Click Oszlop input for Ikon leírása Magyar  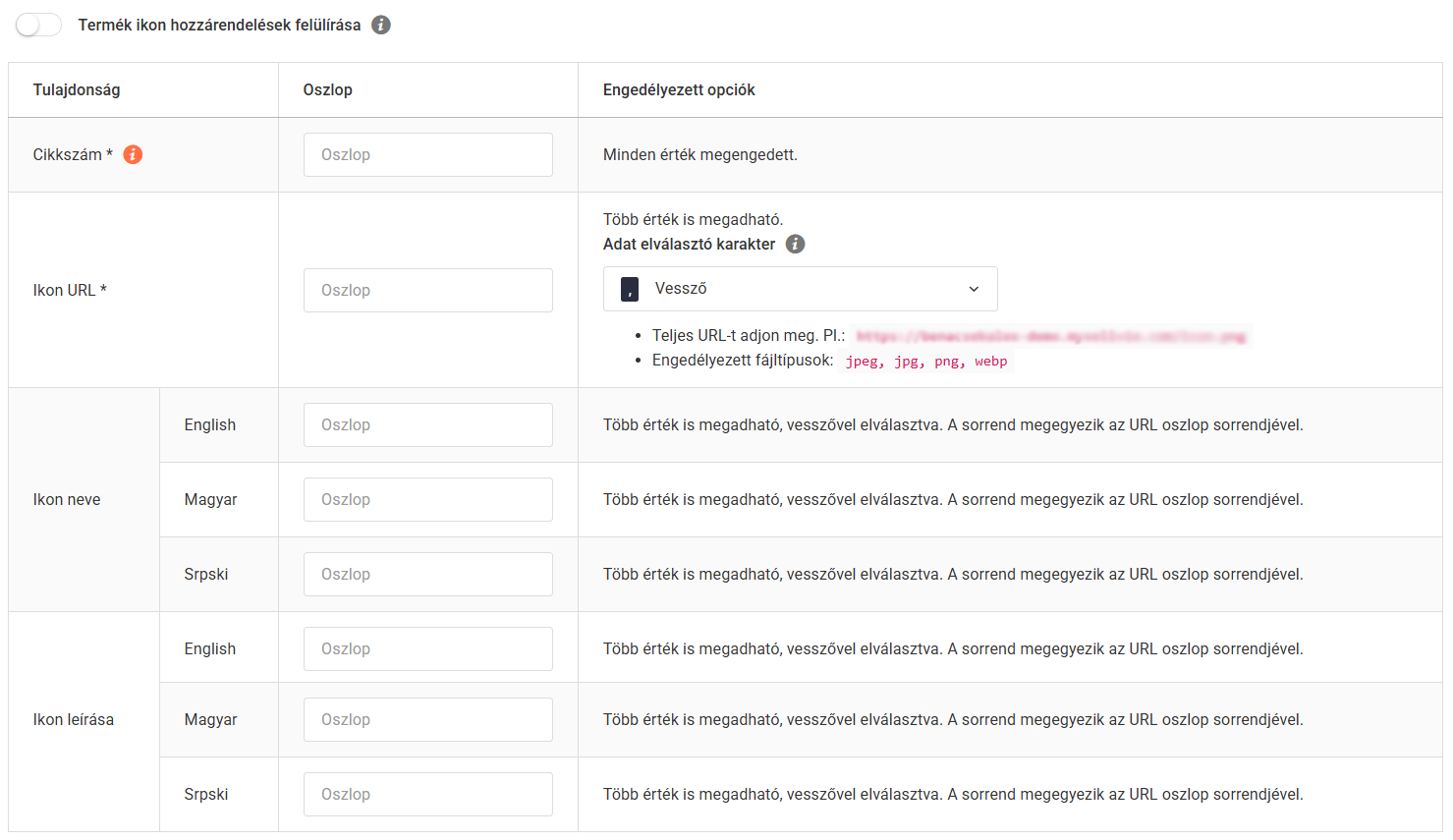point(428,719)
